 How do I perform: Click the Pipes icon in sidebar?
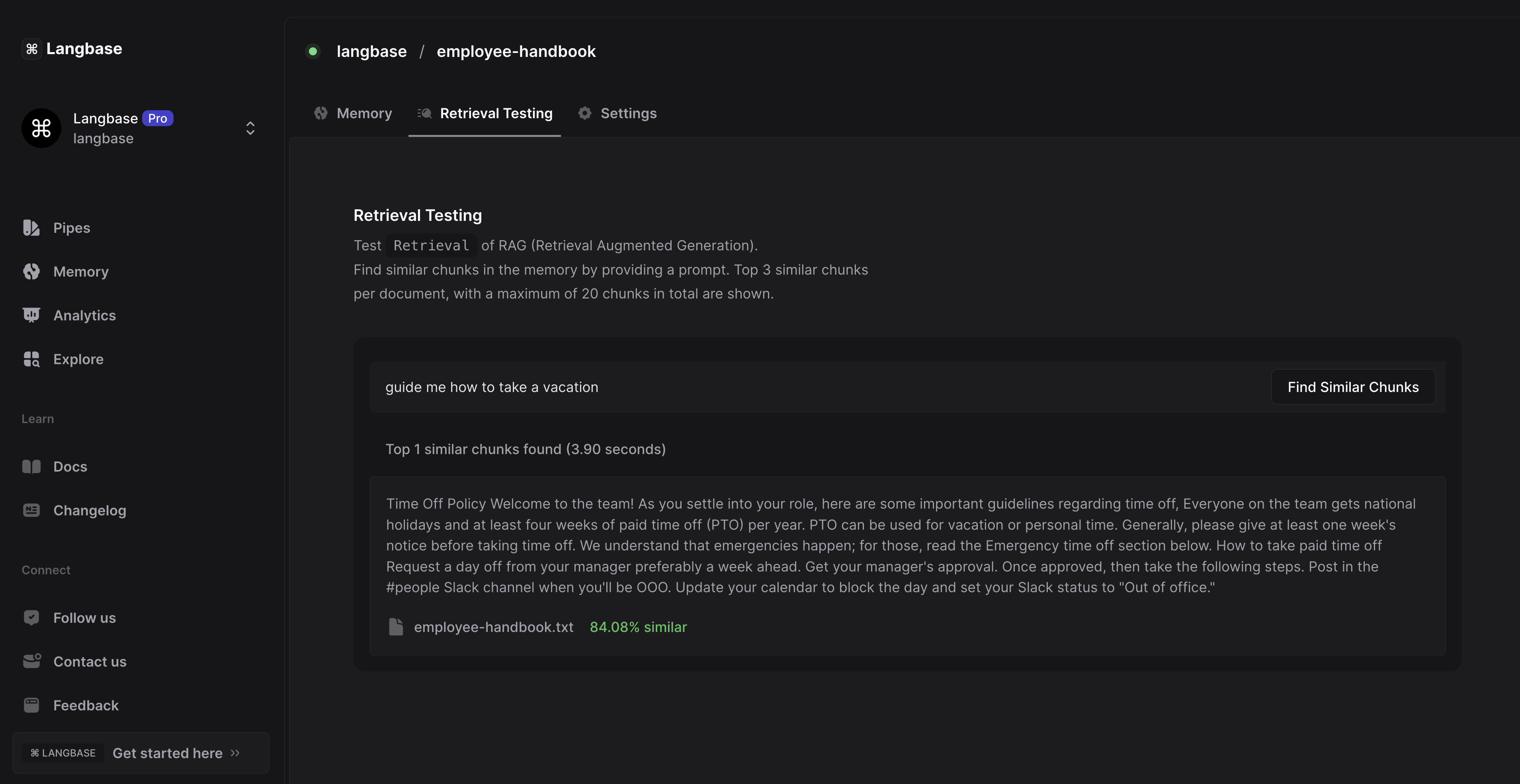point(31,228)
